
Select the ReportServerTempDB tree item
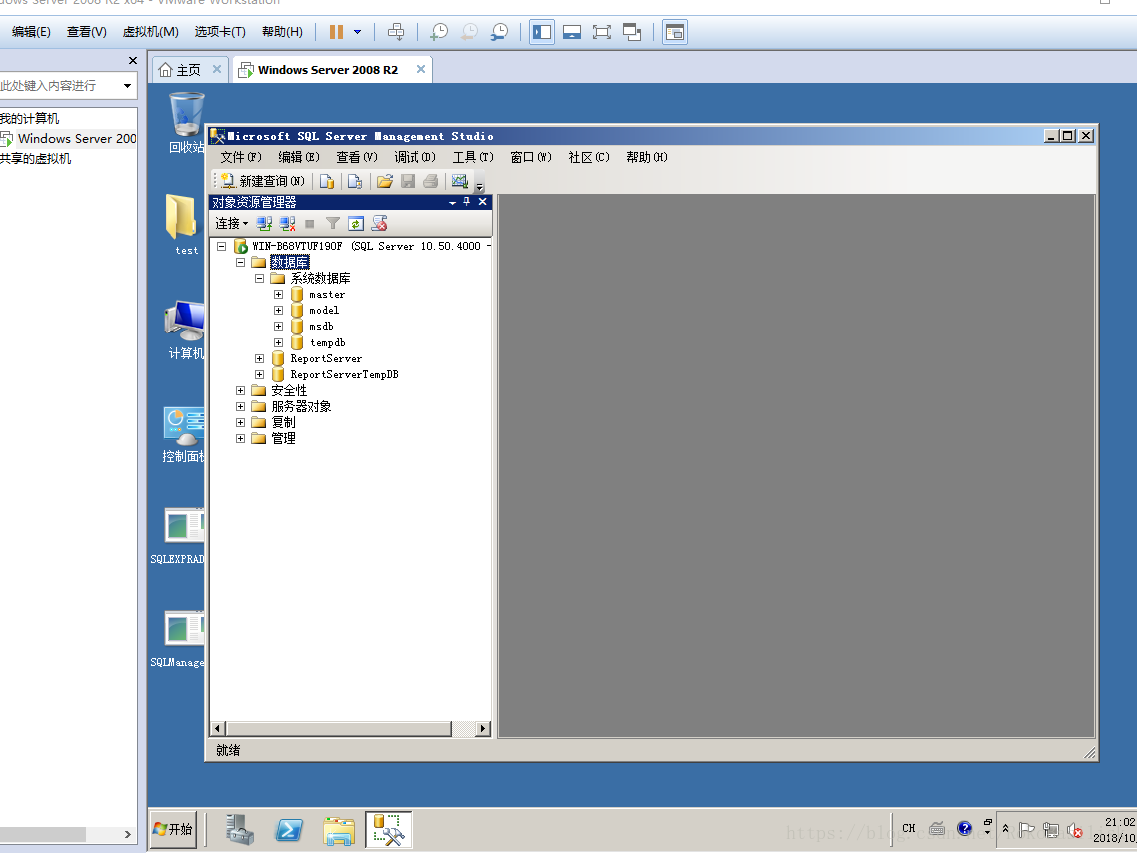pos(344,374)
